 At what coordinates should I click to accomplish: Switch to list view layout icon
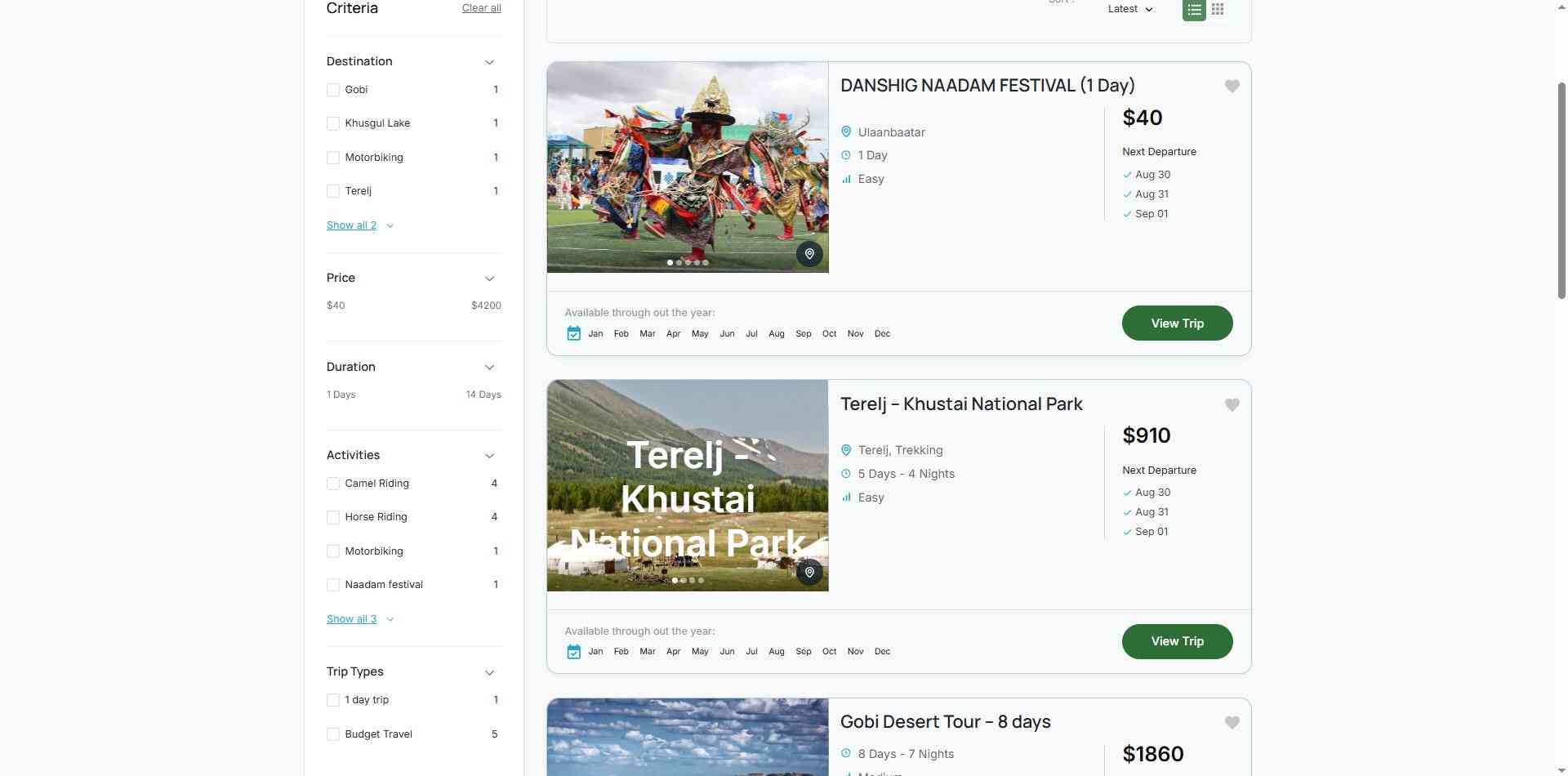(1194, 10)
